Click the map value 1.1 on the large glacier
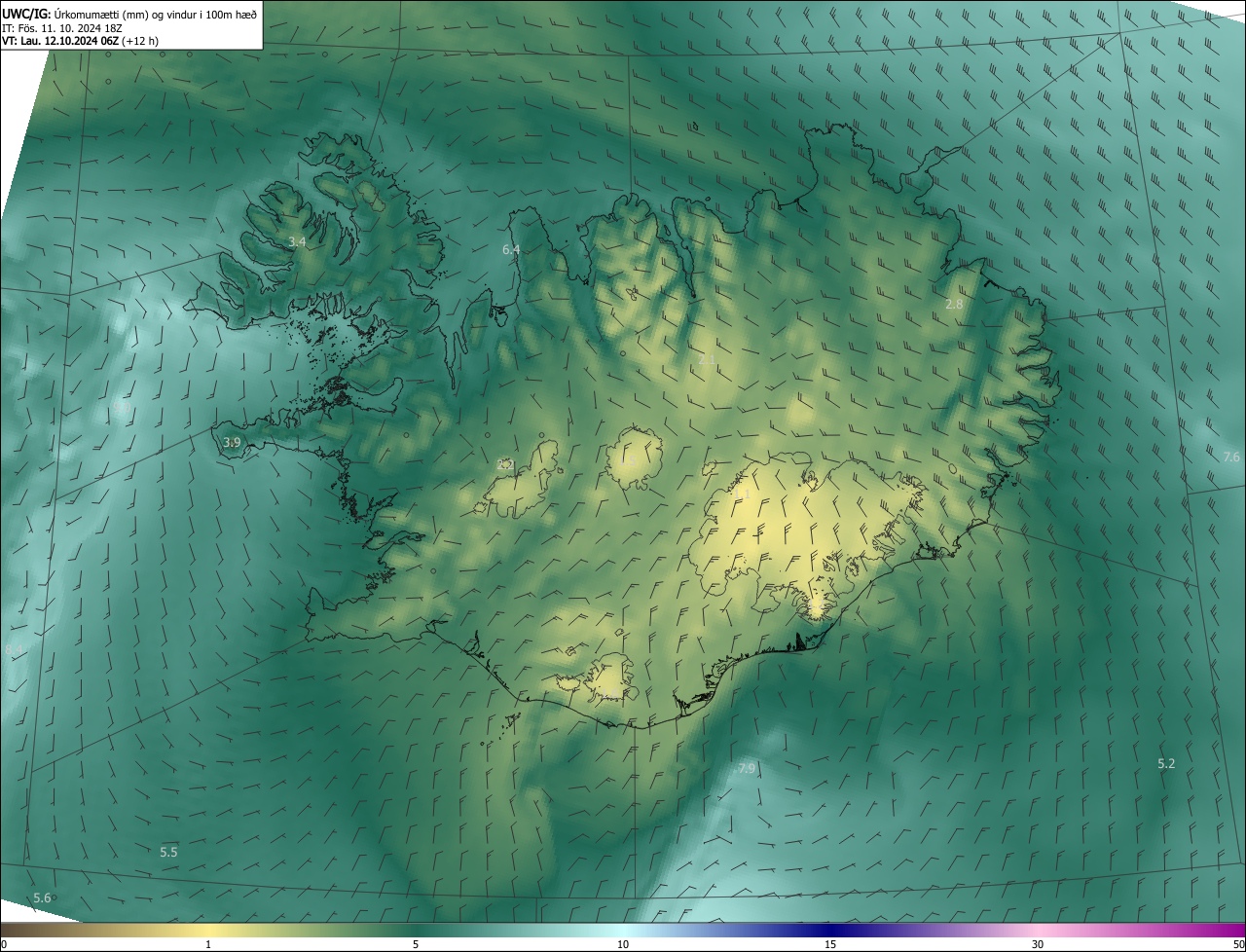 [743, 495]
